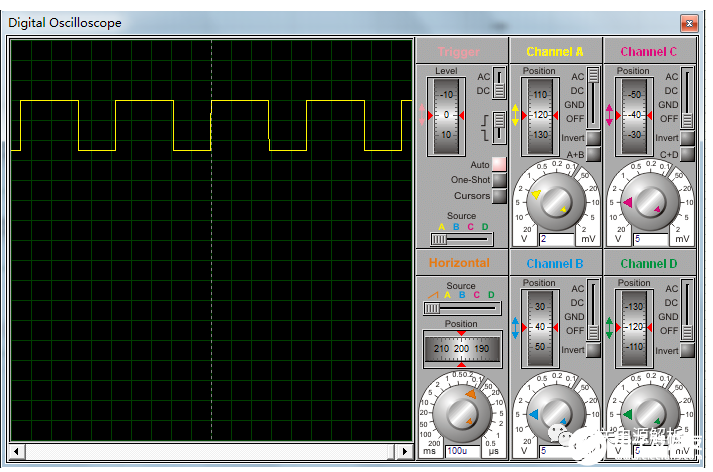The image size is (713, 472).
Task: Click the Channel A volts value field
Action: pyautogui.click(x=555, y=240)
